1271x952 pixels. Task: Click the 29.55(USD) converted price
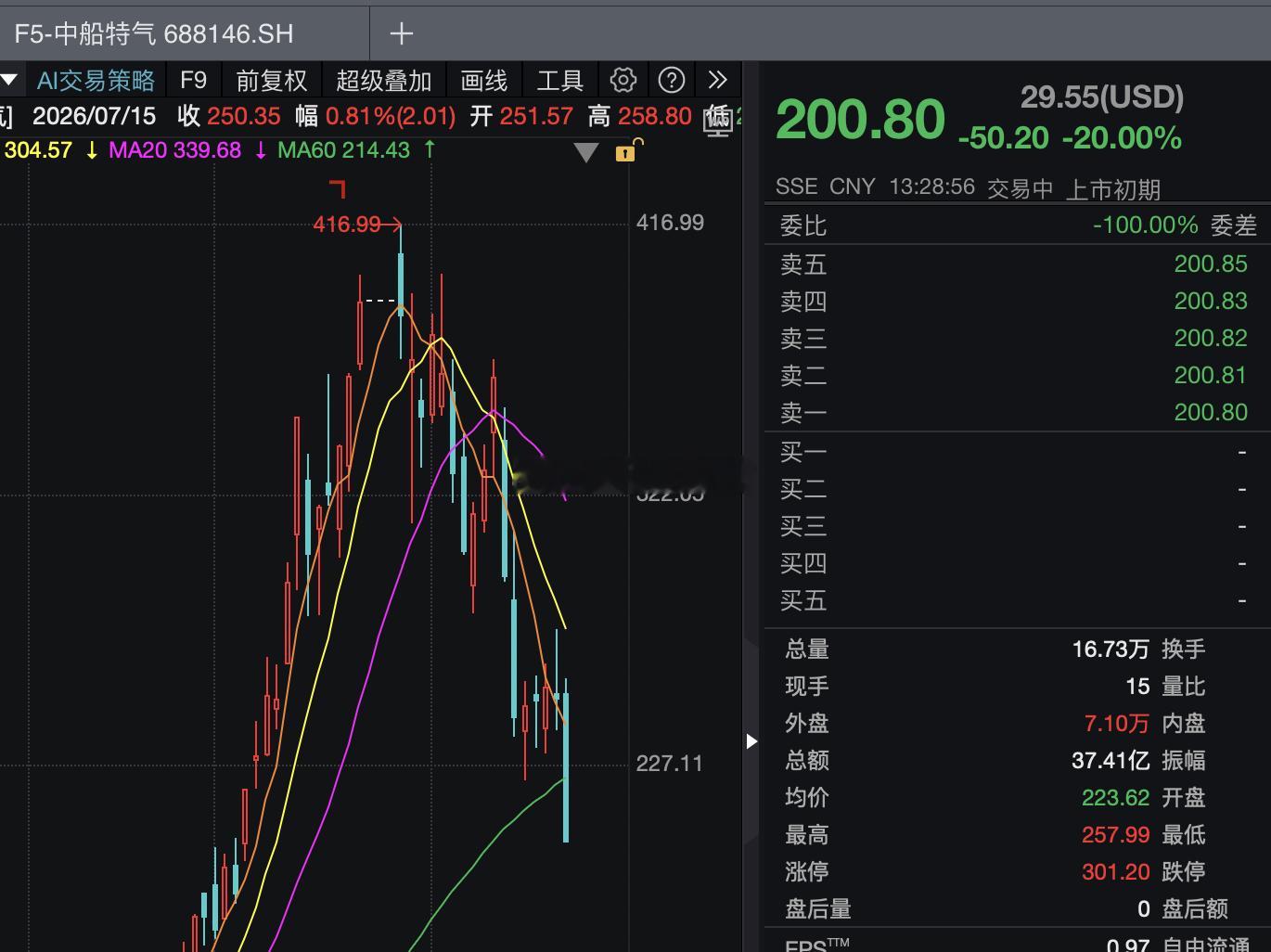tap(1102, 96)
